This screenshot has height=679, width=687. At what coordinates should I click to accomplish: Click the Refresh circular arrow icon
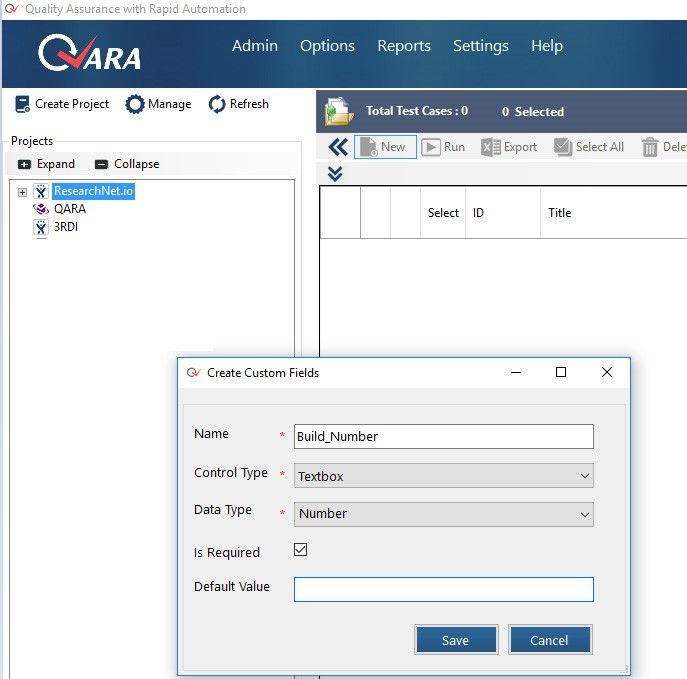pyautogui.click(x=217, y=104)
